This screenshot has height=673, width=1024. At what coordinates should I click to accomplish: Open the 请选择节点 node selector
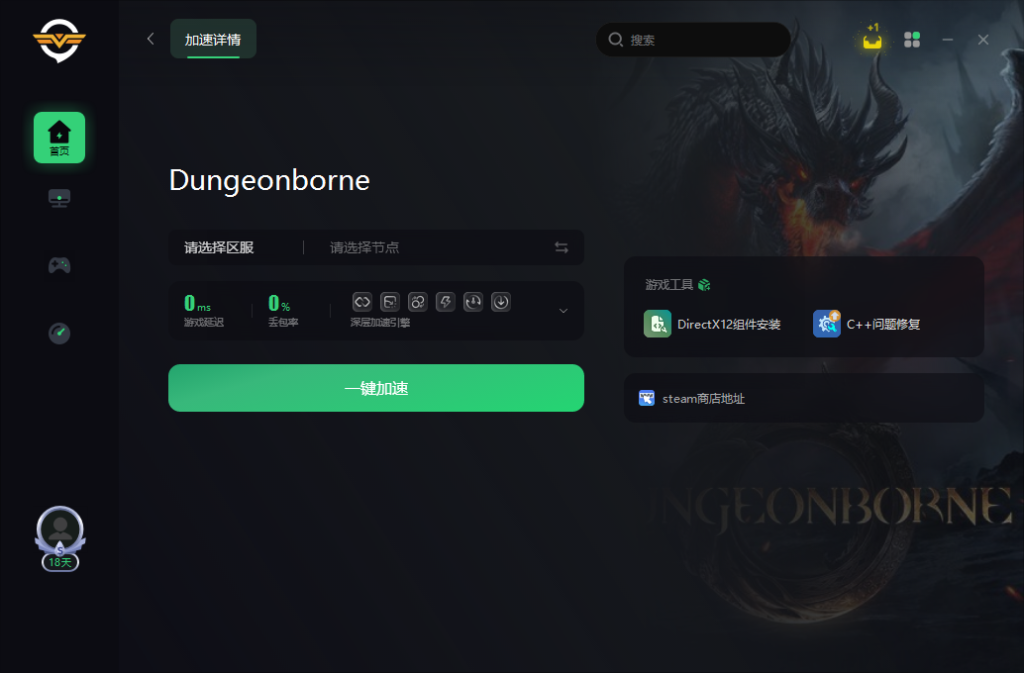[x=364, y=247]
